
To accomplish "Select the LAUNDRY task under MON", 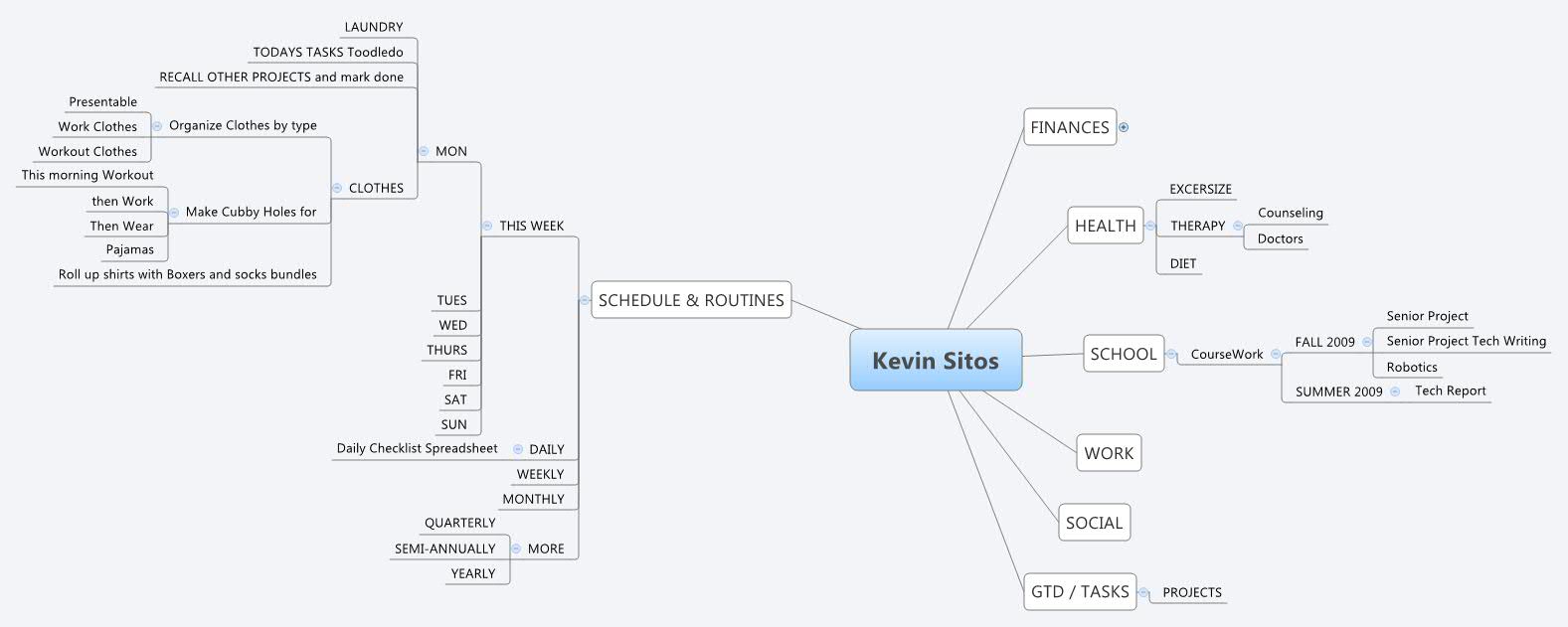I will [x=374, y=27].
